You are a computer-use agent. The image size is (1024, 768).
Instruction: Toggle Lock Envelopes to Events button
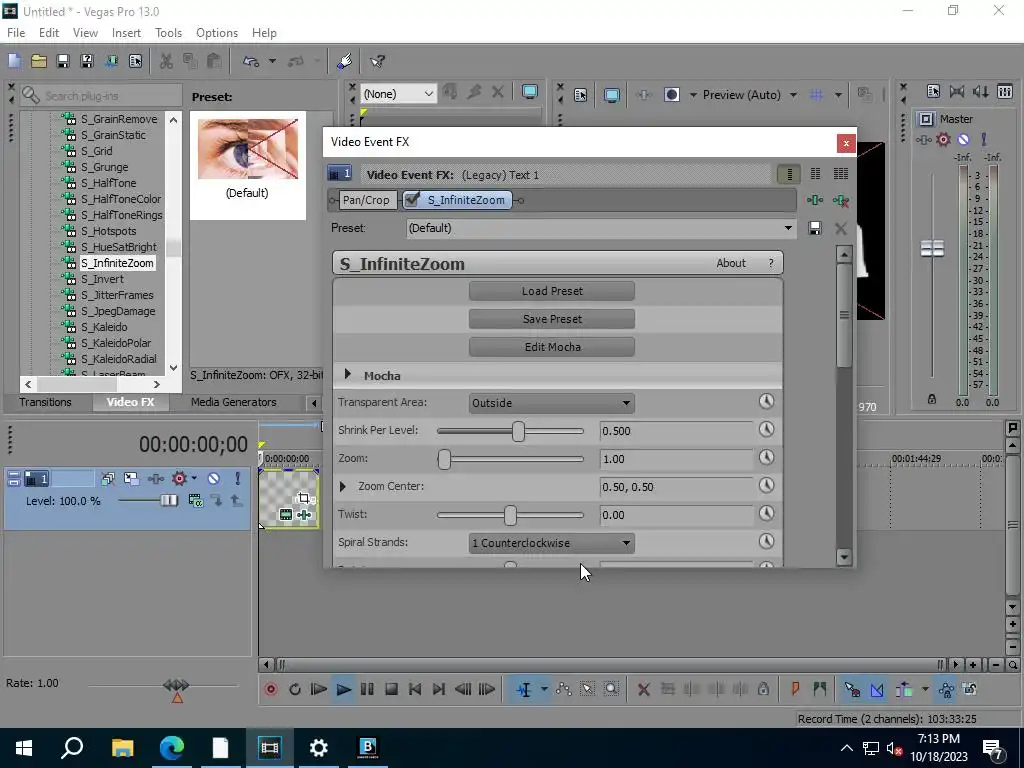pos(946,689)
